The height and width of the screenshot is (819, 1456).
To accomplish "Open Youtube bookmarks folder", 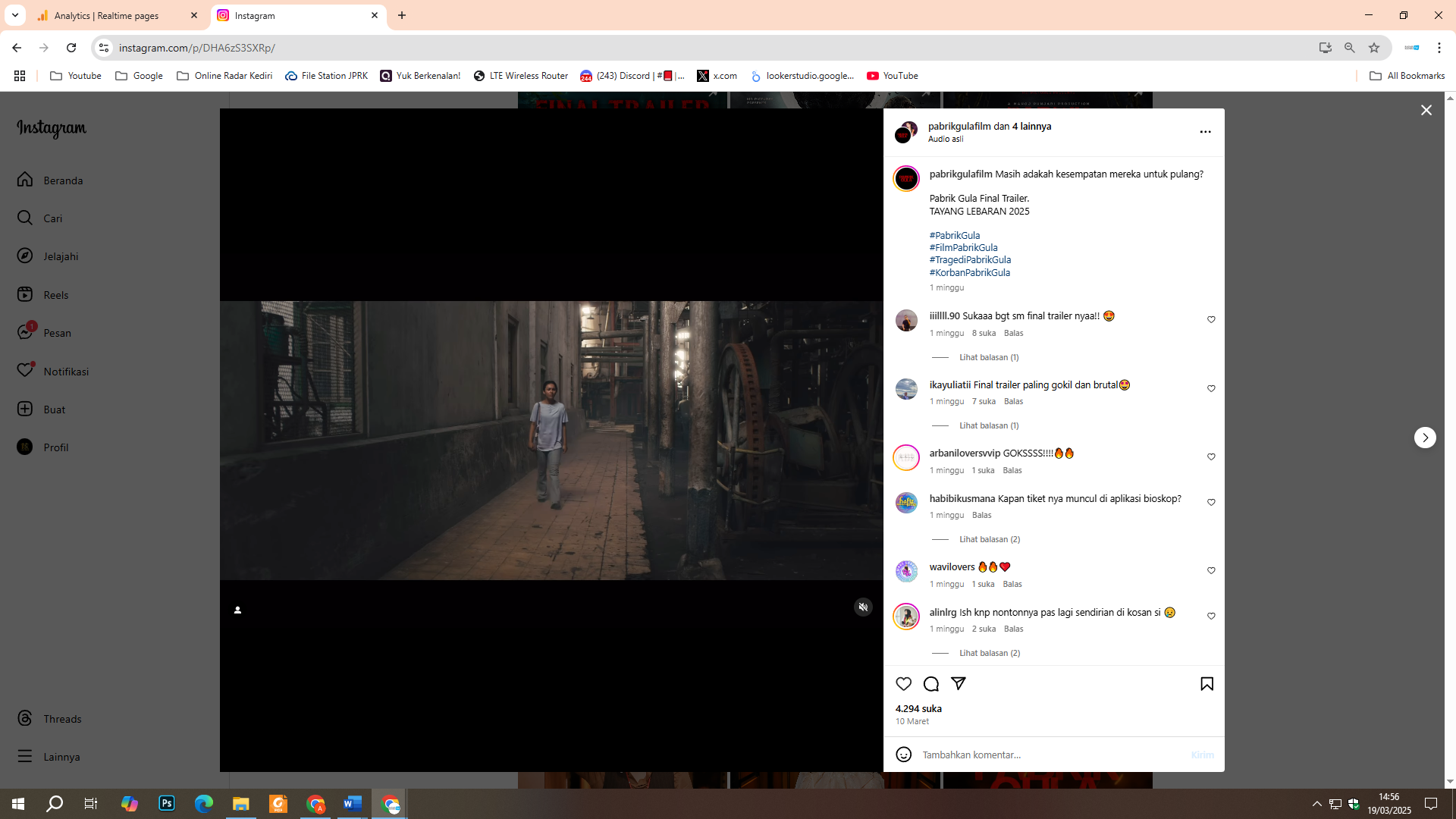I will click(x=76, y=76).
